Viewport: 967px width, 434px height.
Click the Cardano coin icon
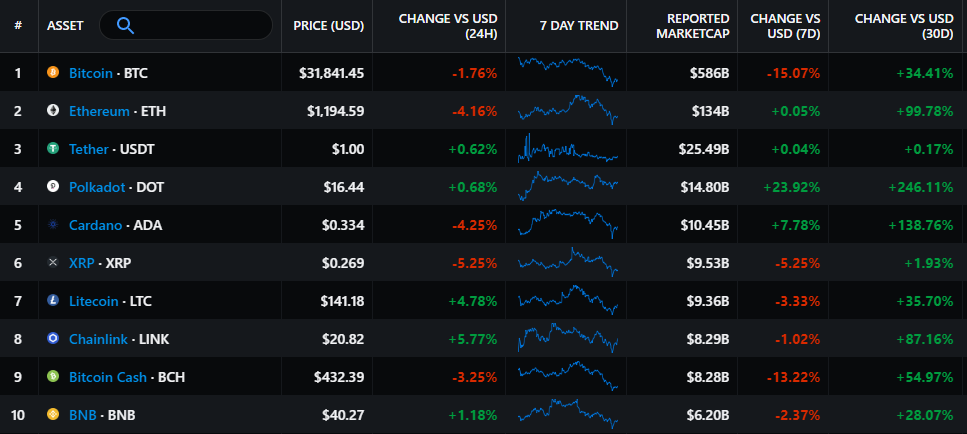point(53,225)
